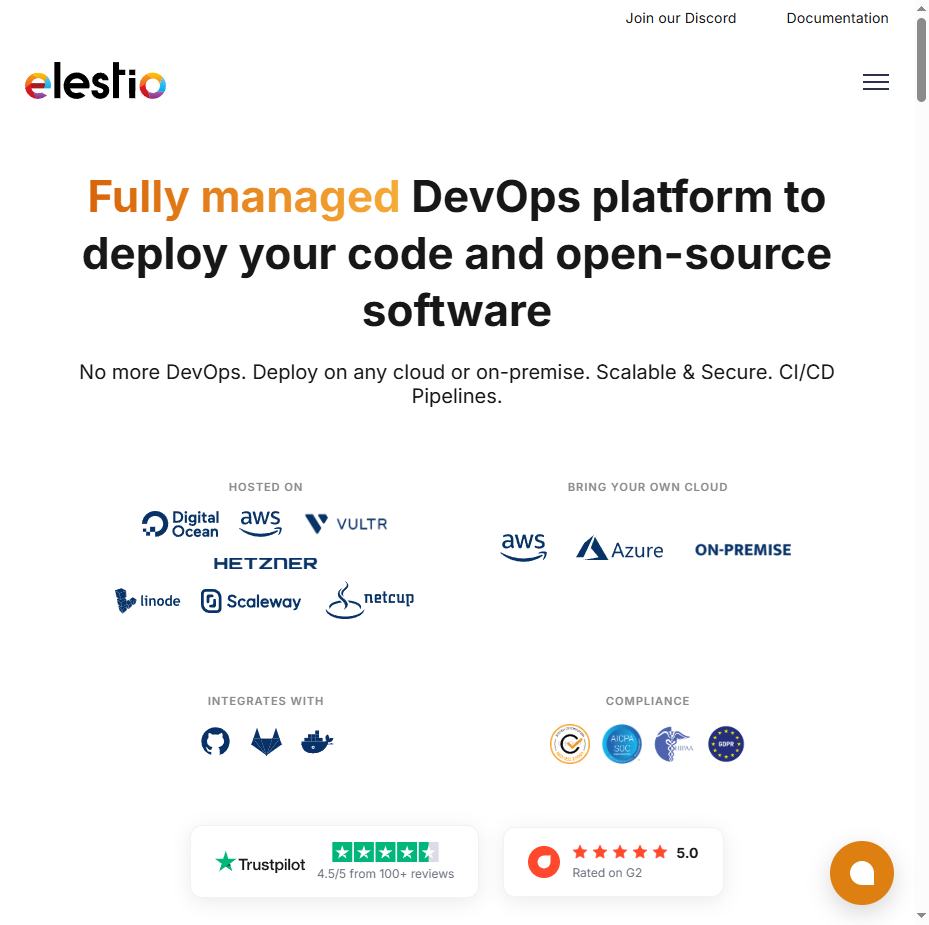
Task: Open the orange chat widget button
Action: (861, 873)
